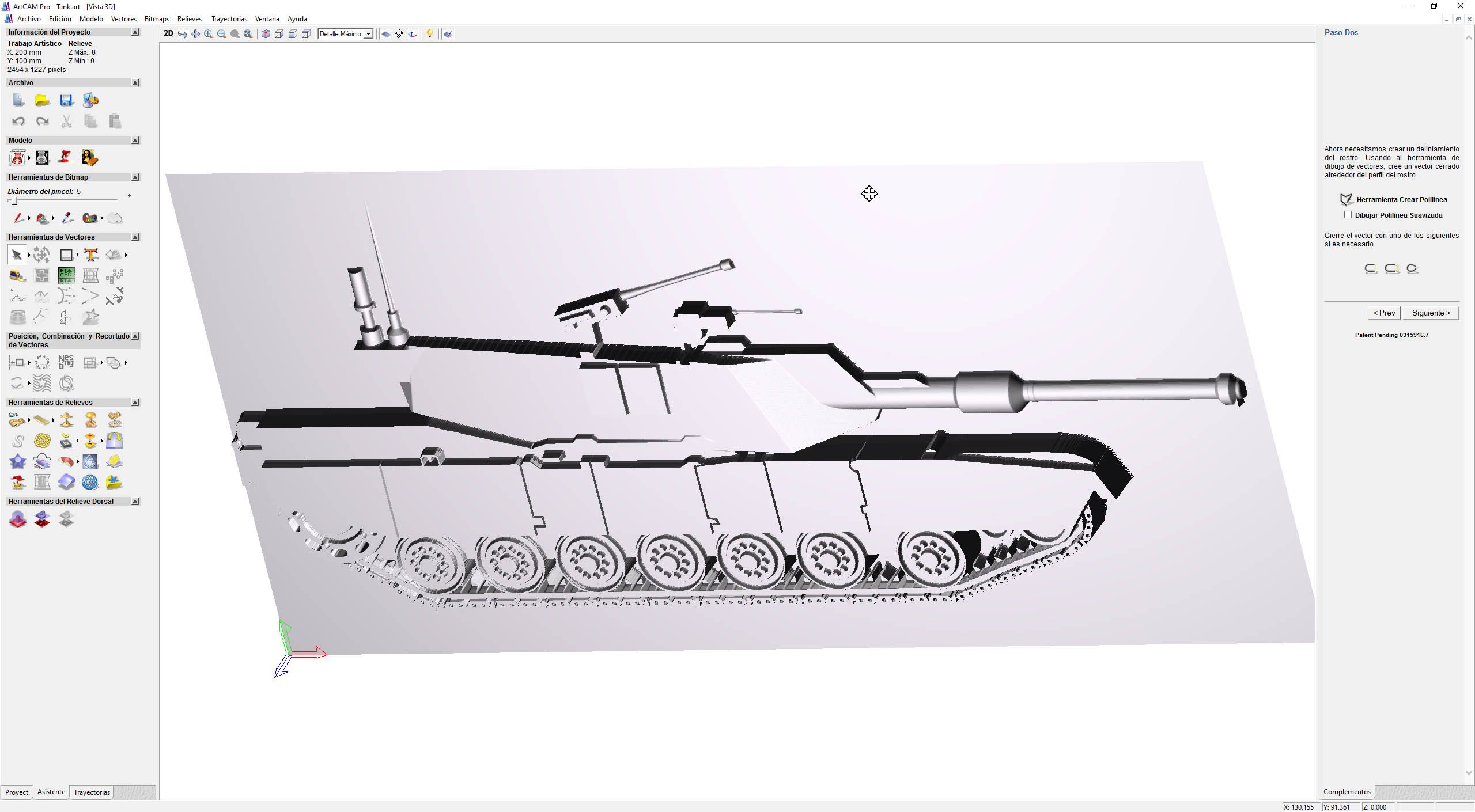Viewport: 1475px width, 812px height.
Task: Click the open folder icon
Action: pos(42,101)
